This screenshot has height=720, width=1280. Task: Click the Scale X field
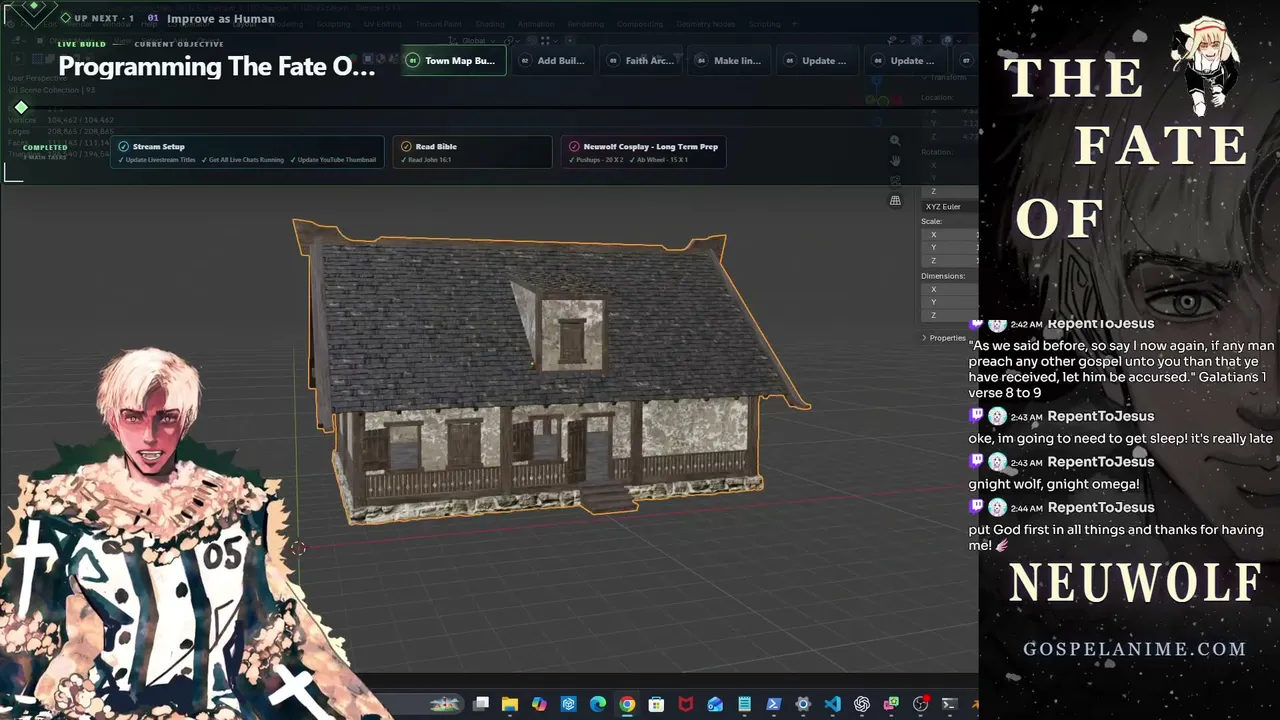950,235
